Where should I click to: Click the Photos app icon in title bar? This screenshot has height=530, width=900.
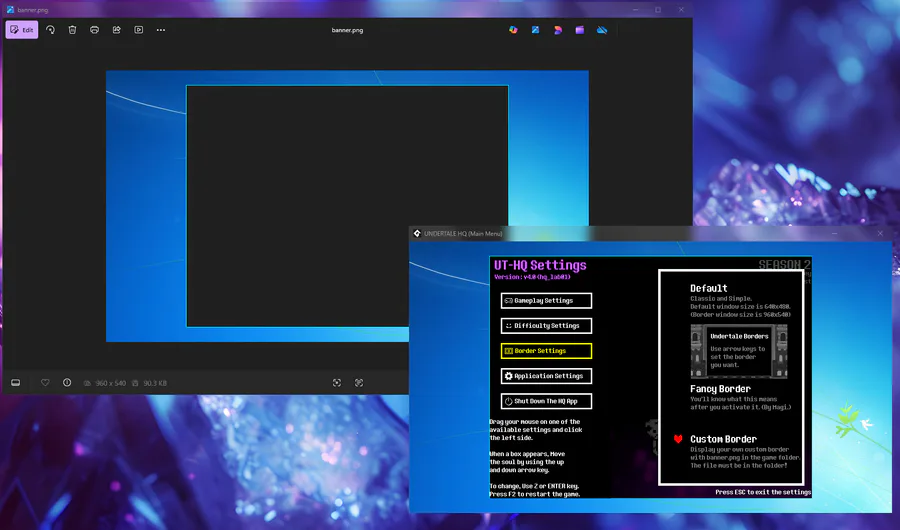click(10, 10)
